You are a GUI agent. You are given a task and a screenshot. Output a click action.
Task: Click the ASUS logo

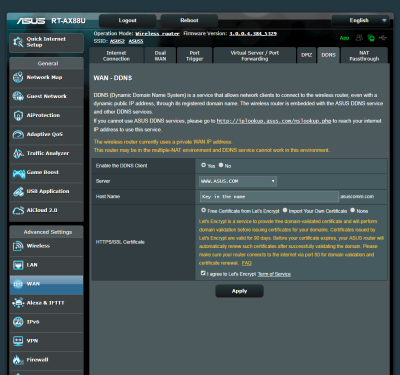click(x=31, y=21)
